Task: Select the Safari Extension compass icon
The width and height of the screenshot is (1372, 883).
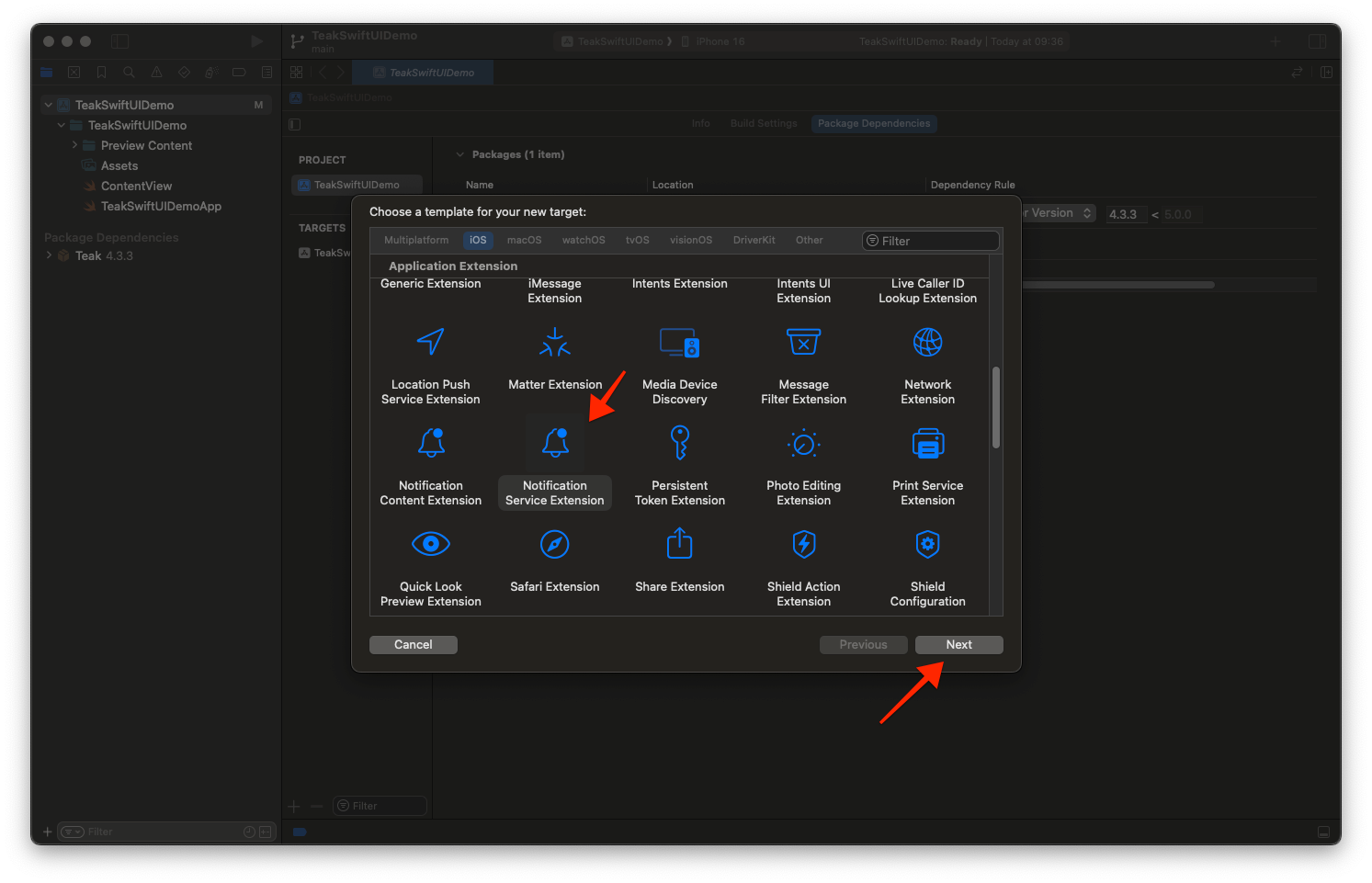Action: (x=555, y=544)
